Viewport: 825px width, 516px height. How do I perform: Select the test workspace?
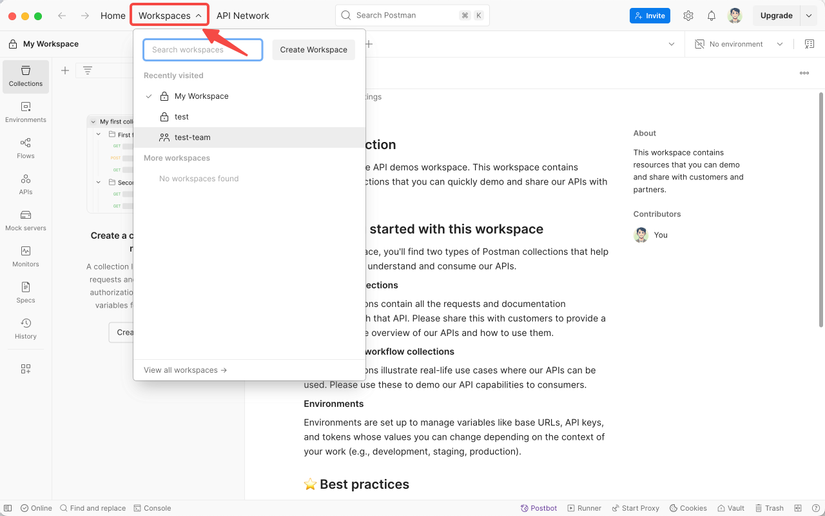249,117
